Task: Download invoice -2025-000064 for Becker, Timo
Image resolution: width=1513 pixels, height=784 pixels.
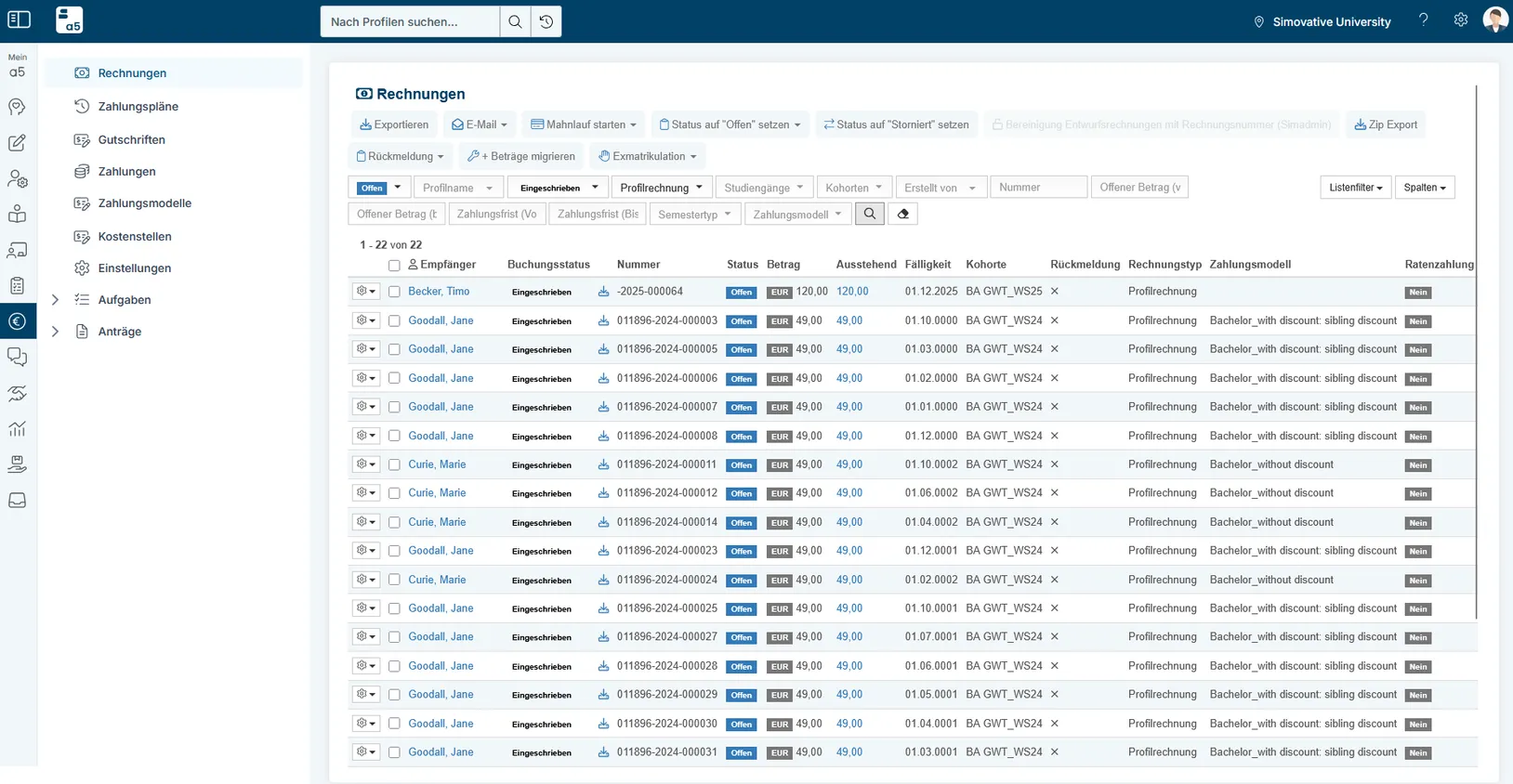Action: click(x=603, y=292)
